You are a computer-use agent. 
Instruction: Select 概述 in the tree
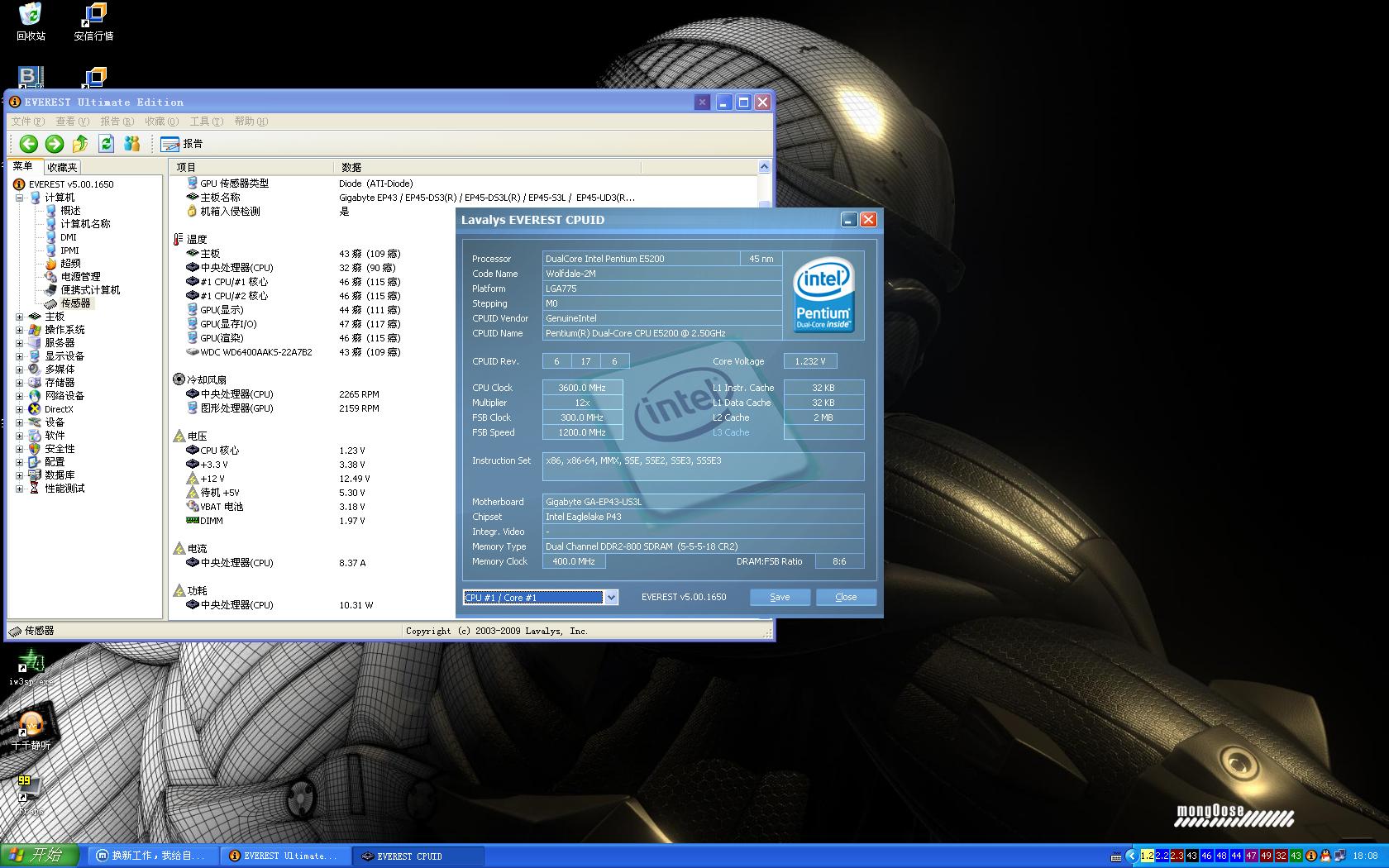coord(70,211)
